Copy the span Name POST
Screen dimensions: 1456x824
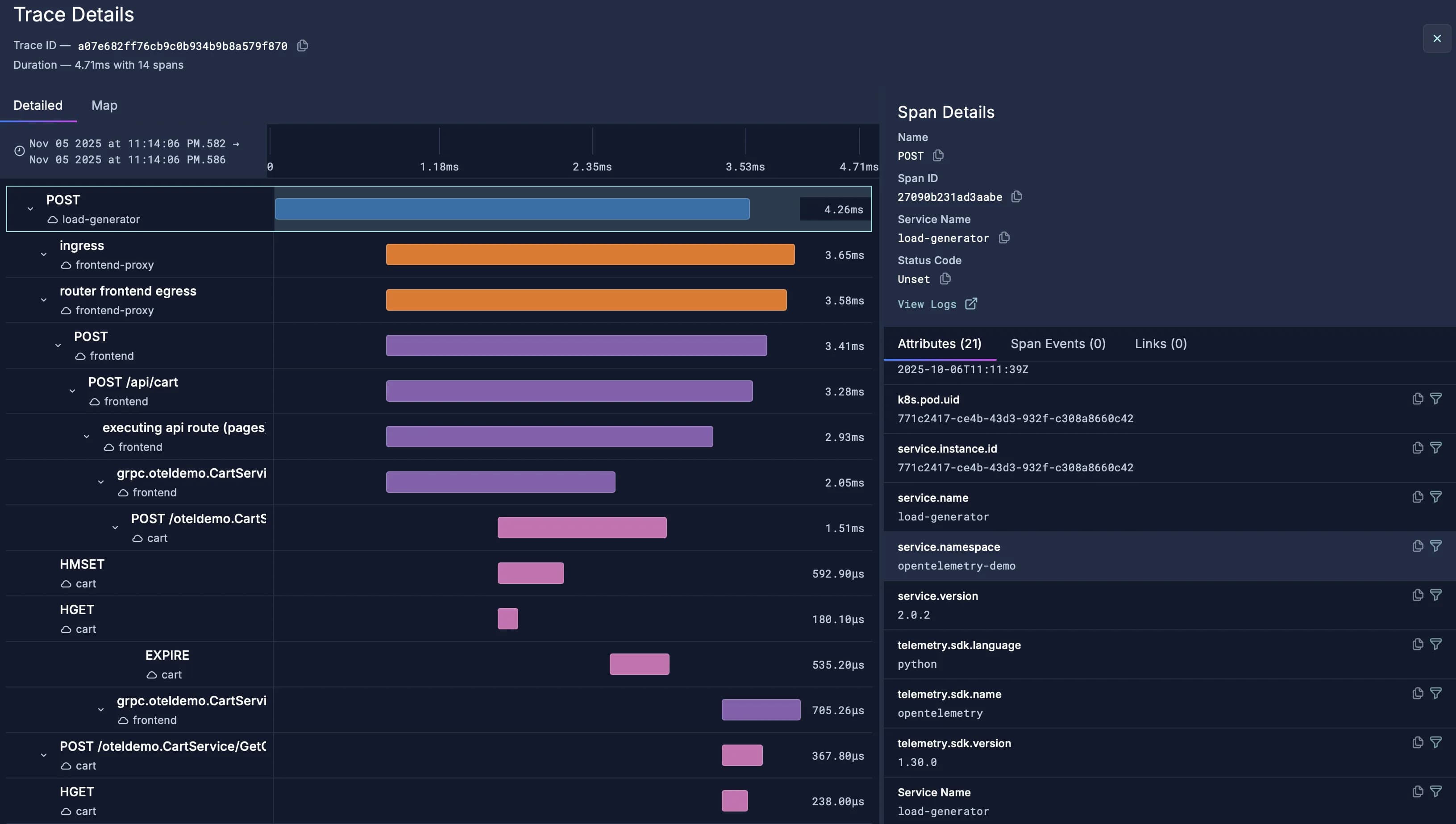coord(938,155)
